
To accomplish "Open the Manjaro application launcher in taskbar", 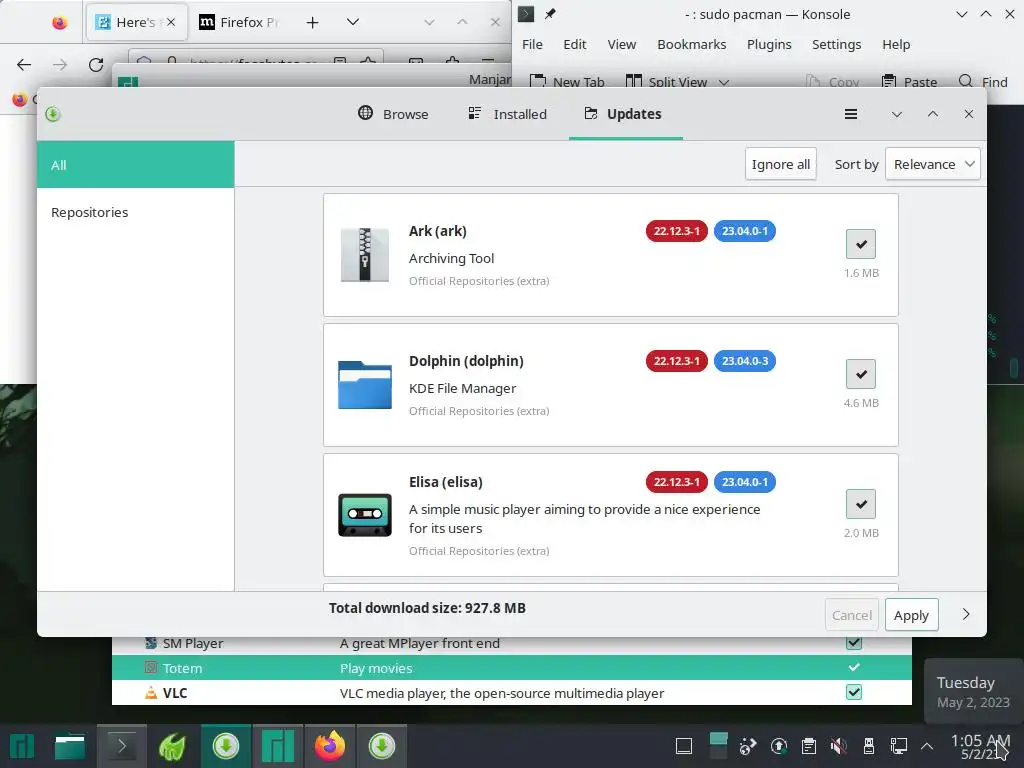I will 22,746.
